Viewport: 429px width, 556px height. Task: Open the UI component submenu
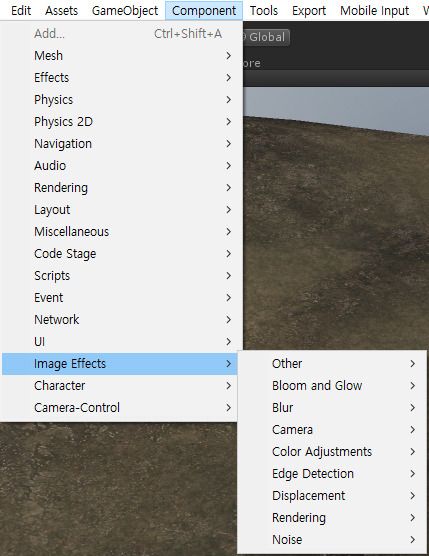coord(119,341)
